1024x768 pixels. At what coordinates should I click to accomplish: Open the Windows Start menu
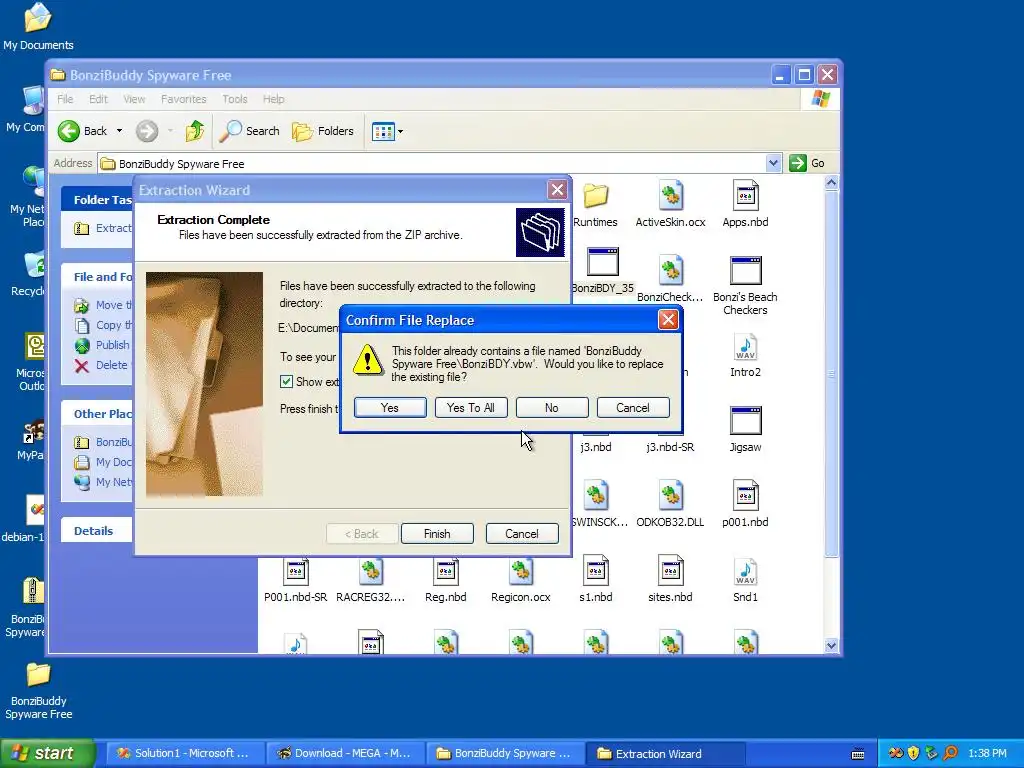click(48, 753)
